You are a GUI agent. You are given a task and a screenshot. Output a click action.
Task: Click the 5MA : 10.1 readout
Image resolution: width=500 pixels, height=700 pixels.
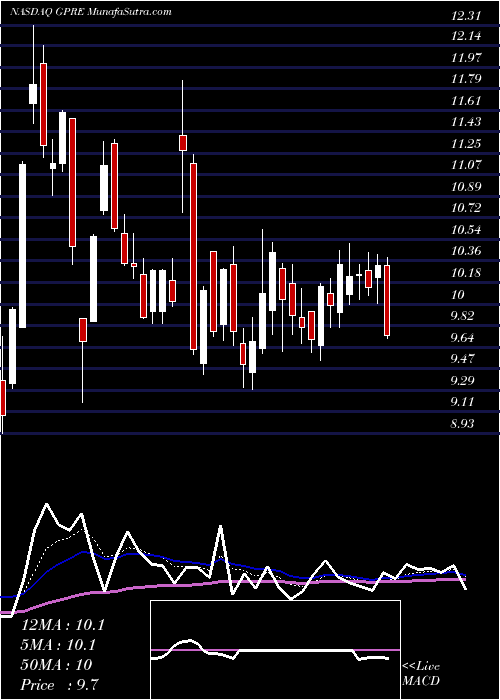[58, 645]
